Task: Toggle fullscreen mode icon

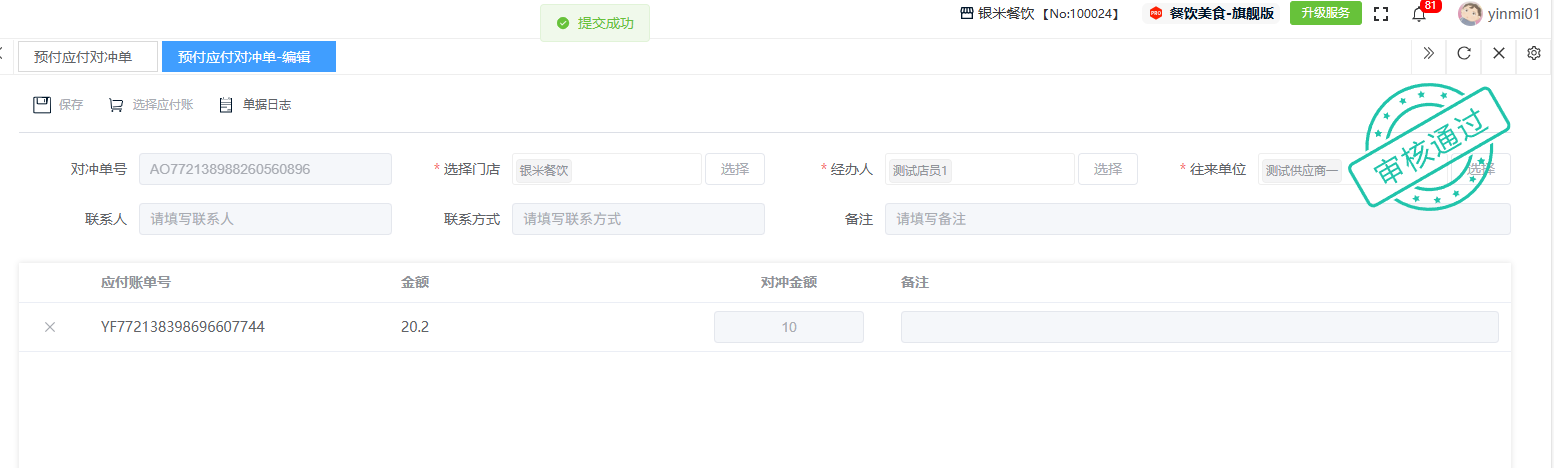Action: coord(1381,14)
